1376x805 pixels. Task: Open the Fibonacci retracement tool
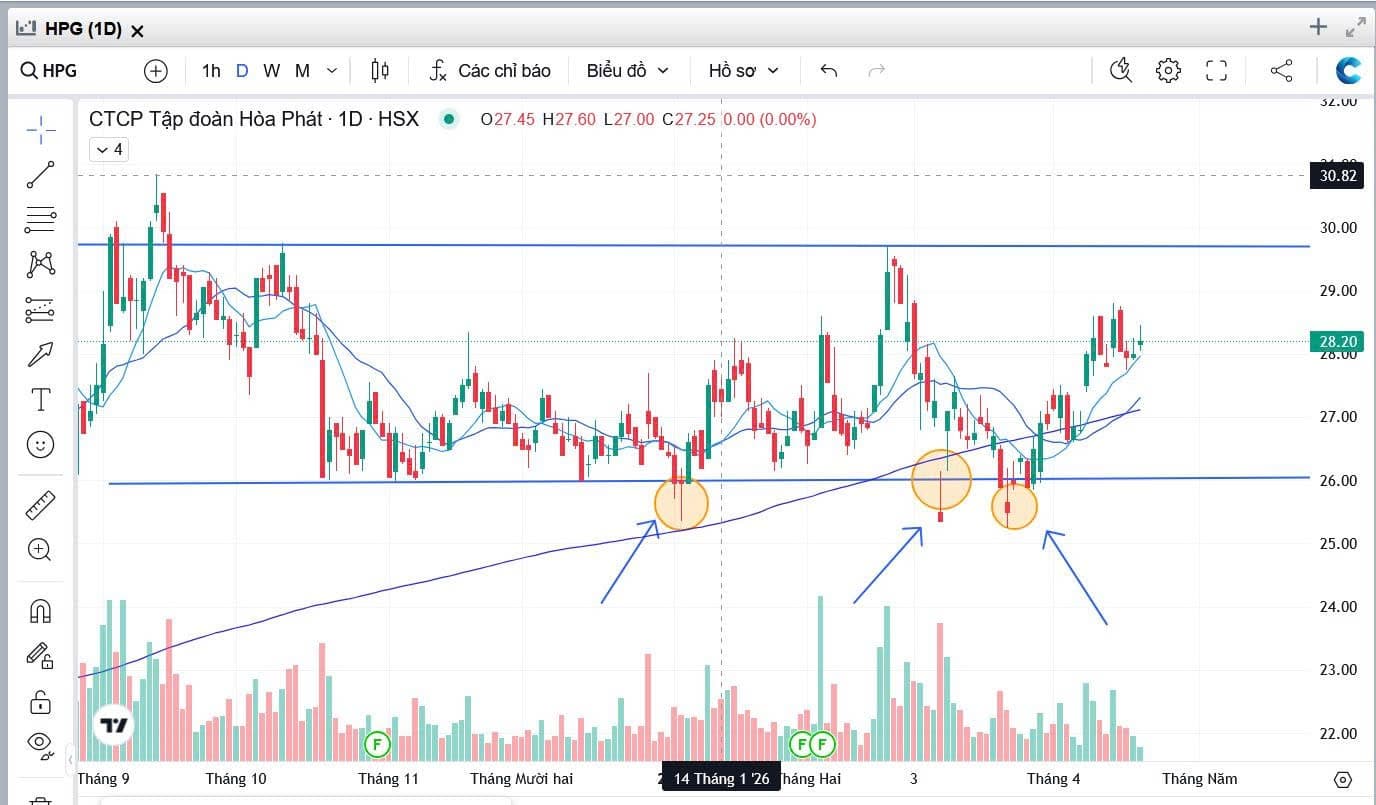[41, 220]
